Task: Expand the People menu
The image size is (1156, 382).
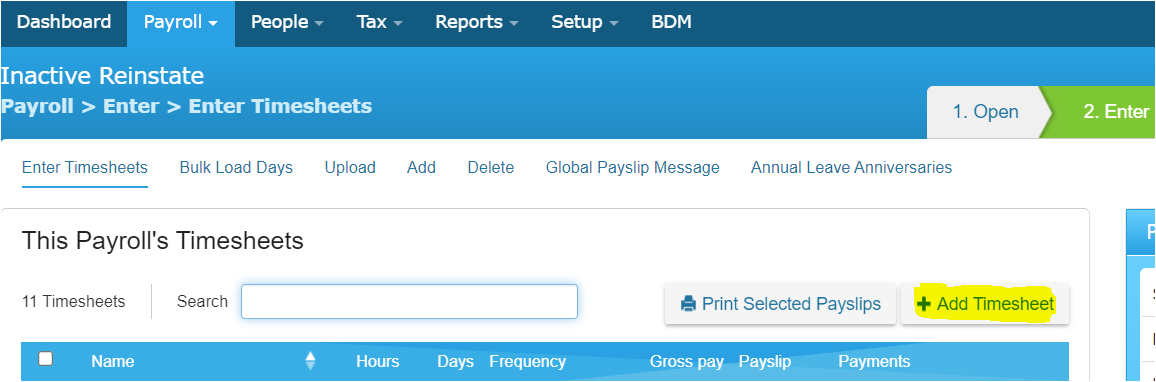Action: tap(287, 22)
